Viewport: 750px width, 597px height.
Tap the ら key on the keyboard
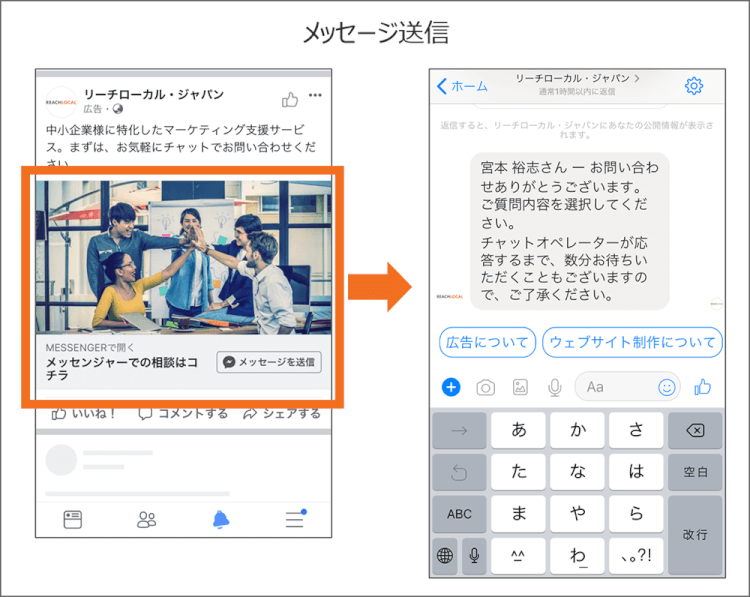click(636, 514)
